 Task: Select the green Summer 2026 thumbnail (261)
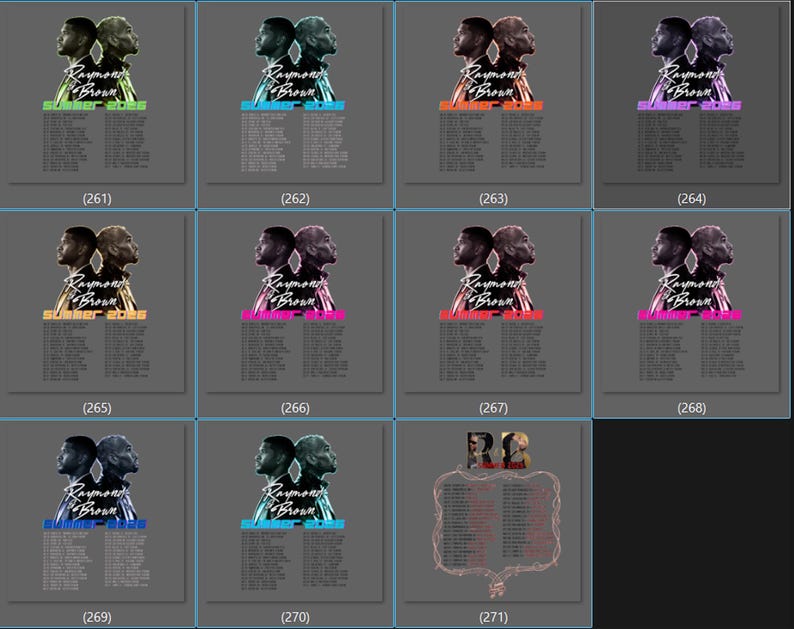(96, 95)
